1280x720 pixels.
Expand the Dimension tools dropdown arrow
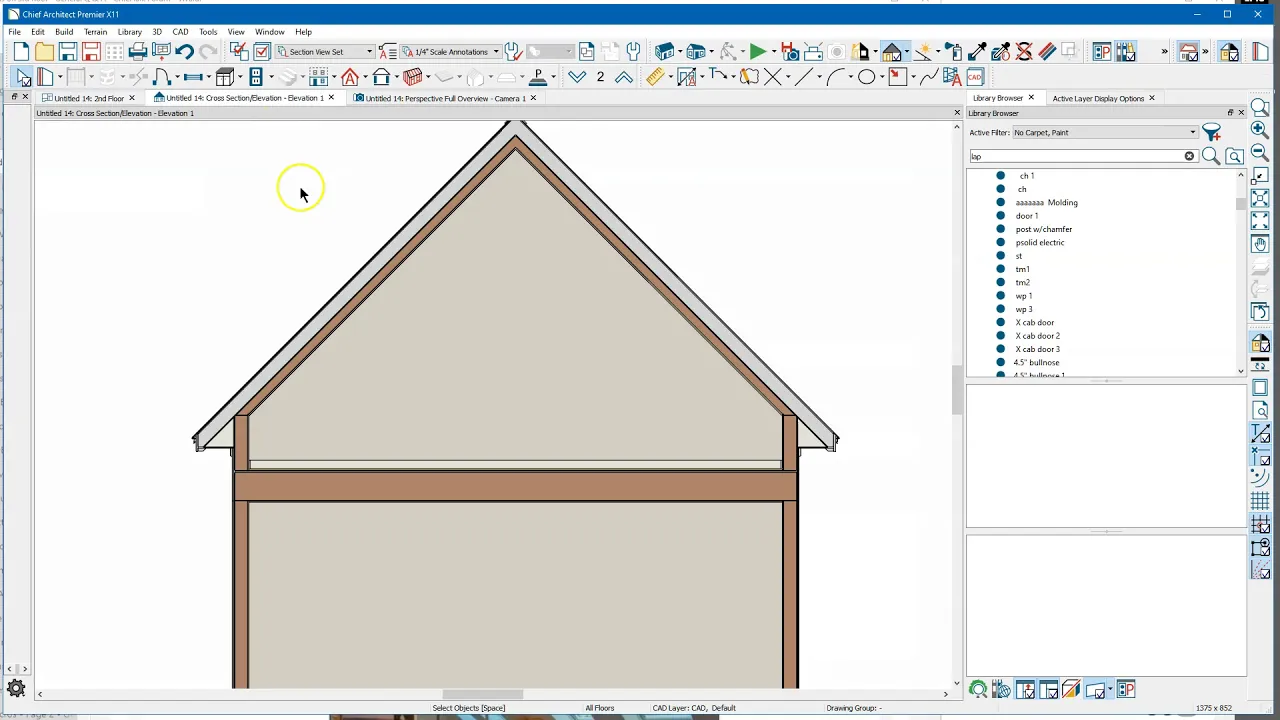[x=670, y=77]
